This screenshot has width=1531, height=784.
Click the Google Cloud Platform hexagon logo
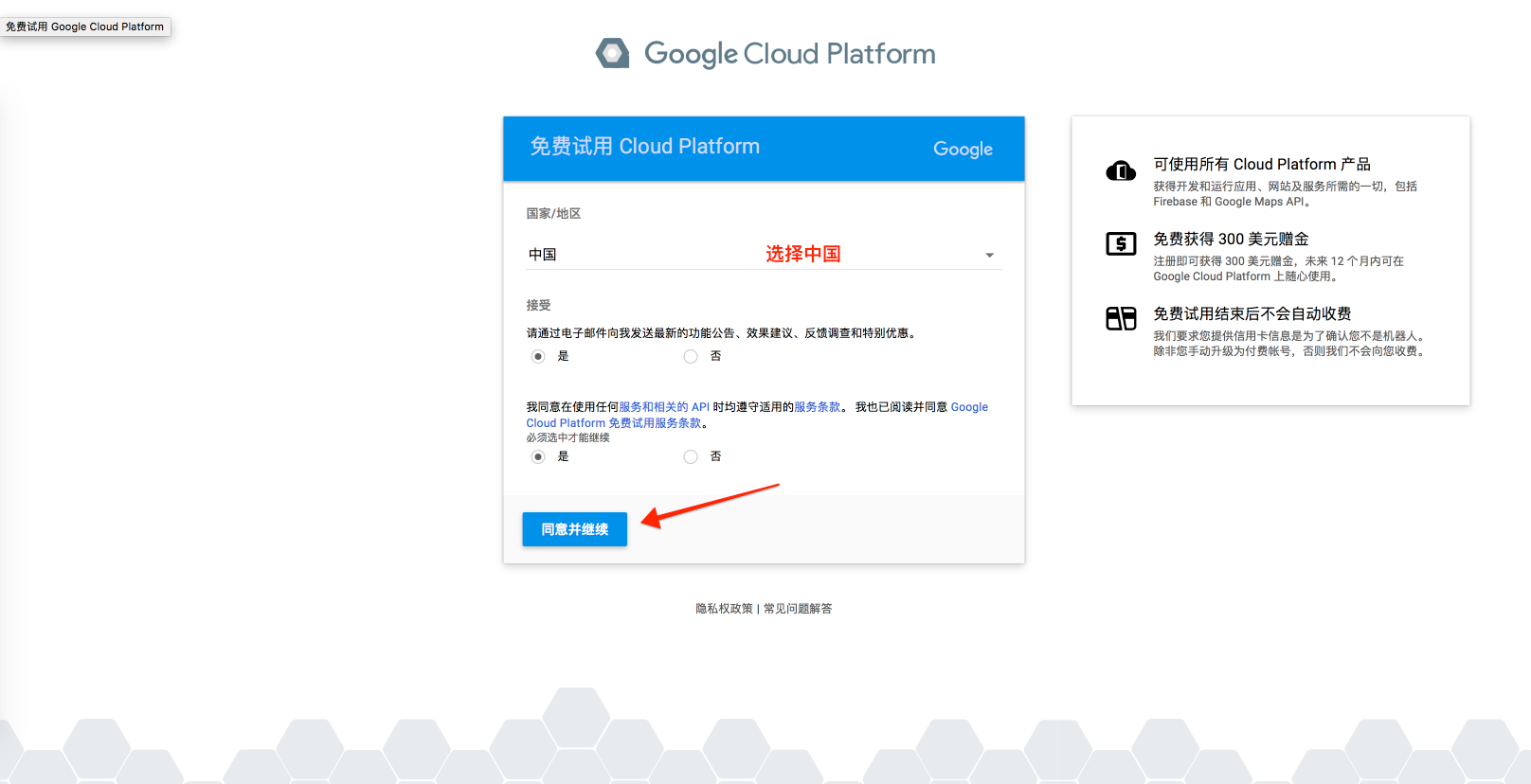click(x=612, y=53)
